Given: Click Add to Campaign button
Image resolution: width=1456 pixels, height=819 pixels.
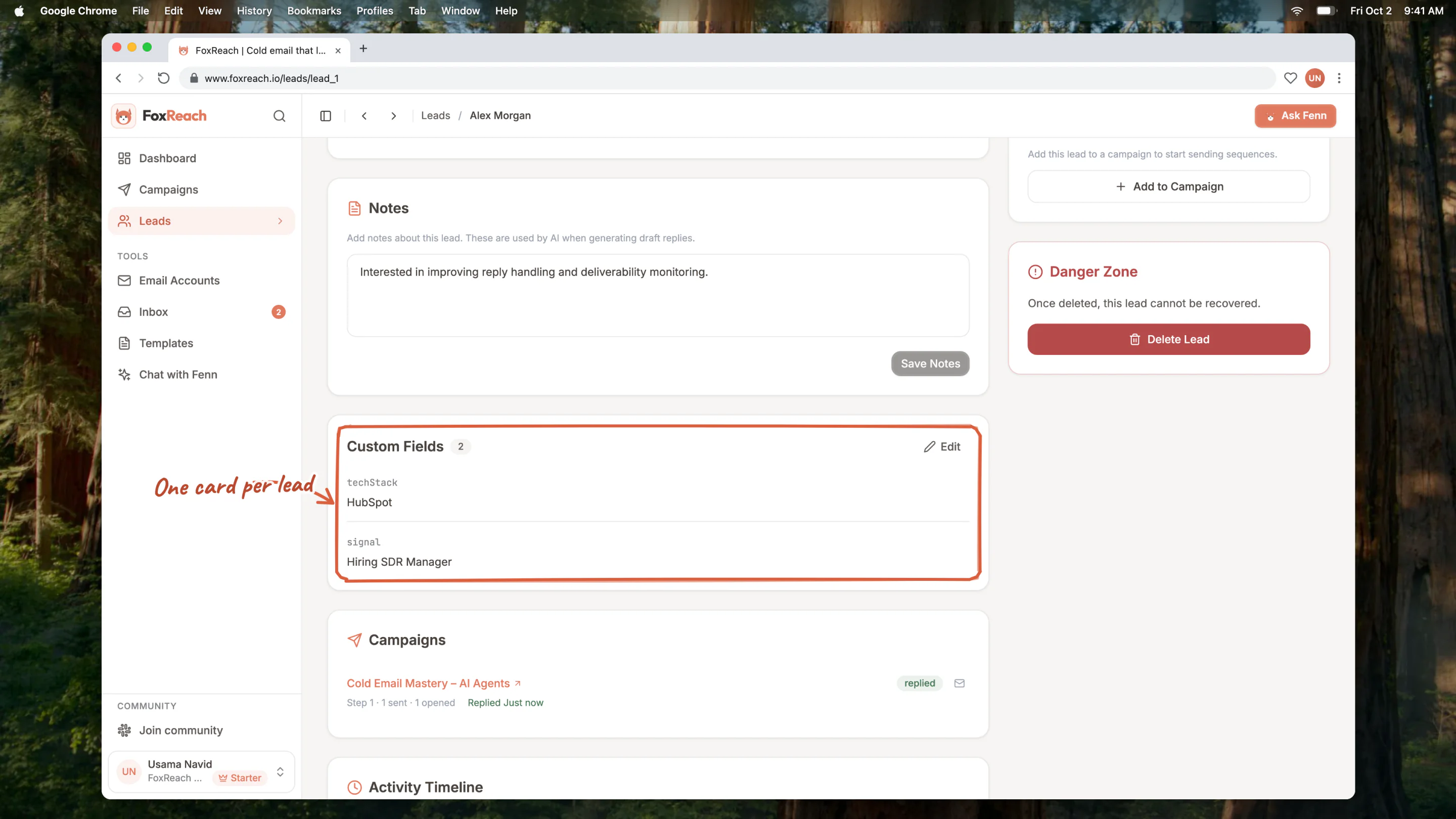Looking at the screenshot, I should (x=1168, y=187).
